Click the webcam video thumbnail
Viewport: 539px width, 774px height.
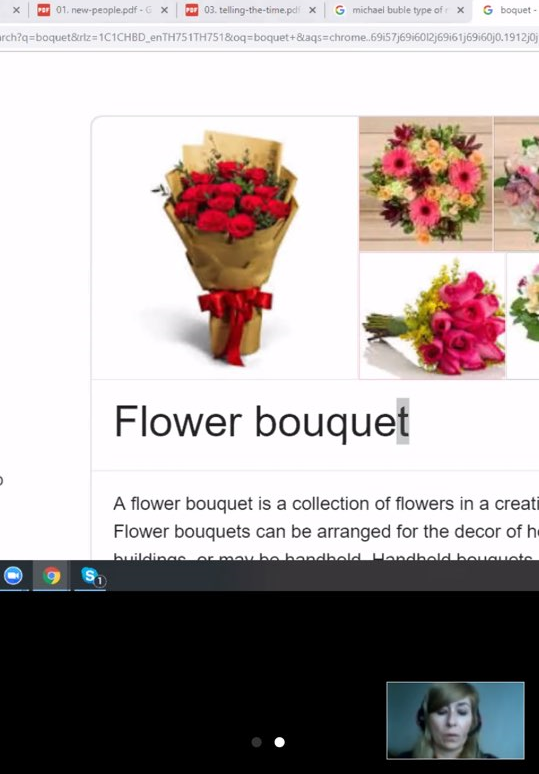pyautogui.click(x=455, y=720)
